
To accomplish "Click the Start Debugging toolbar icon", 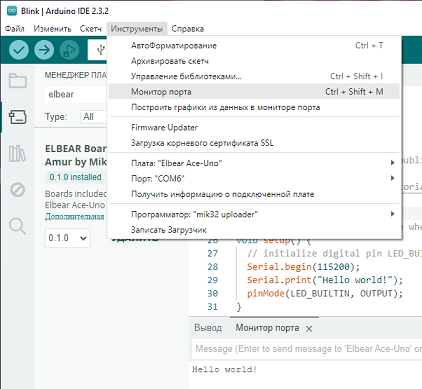I will click(69, 50).
